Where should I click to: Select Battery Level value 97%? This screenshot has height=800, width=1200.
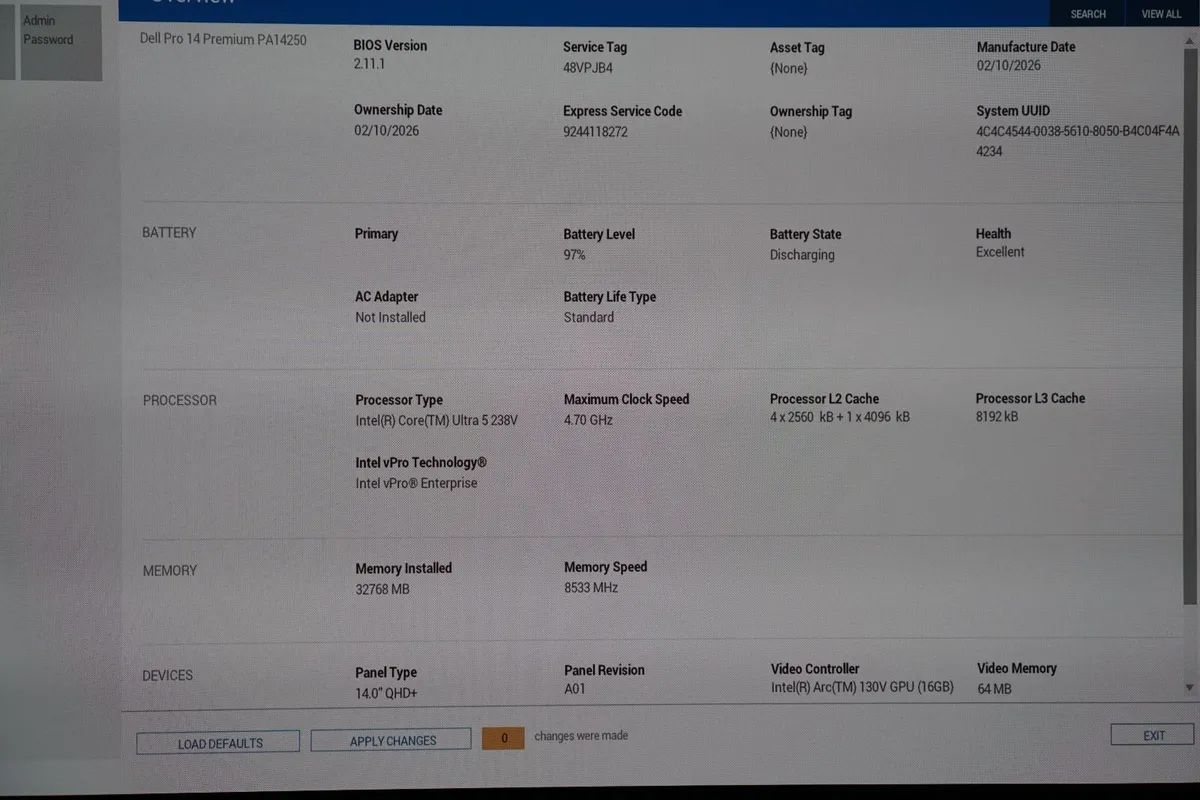pos(575,255)
